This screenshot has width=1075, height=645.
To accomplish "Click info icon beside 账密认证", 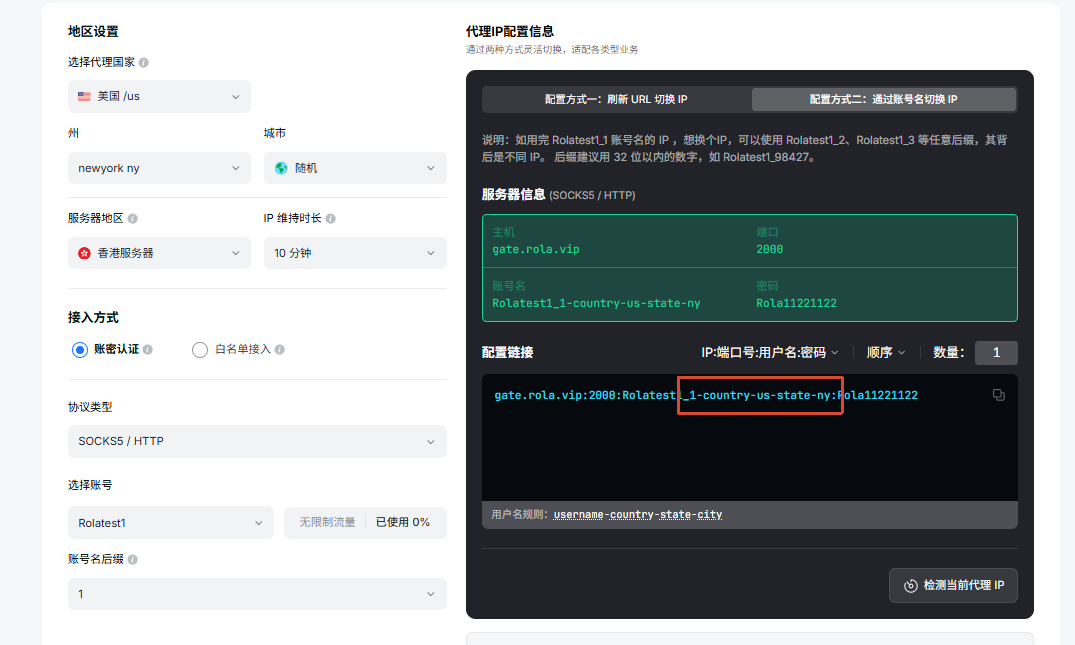I will (147, 350).
